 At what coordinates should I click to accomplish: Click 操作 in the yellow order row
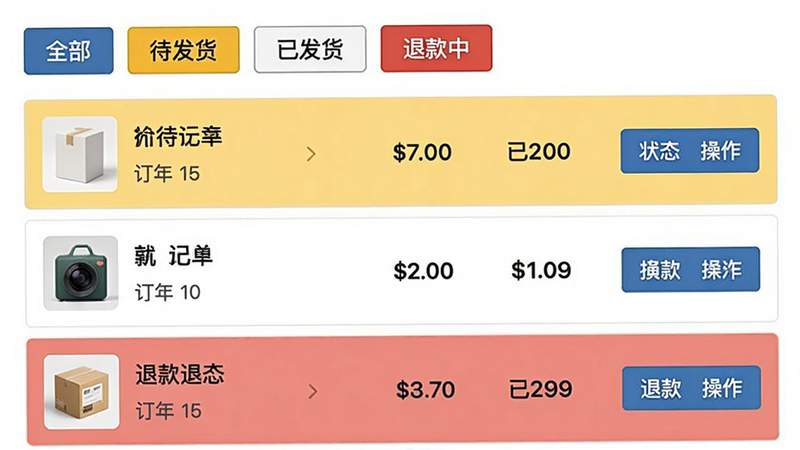(x=720, y=151)
